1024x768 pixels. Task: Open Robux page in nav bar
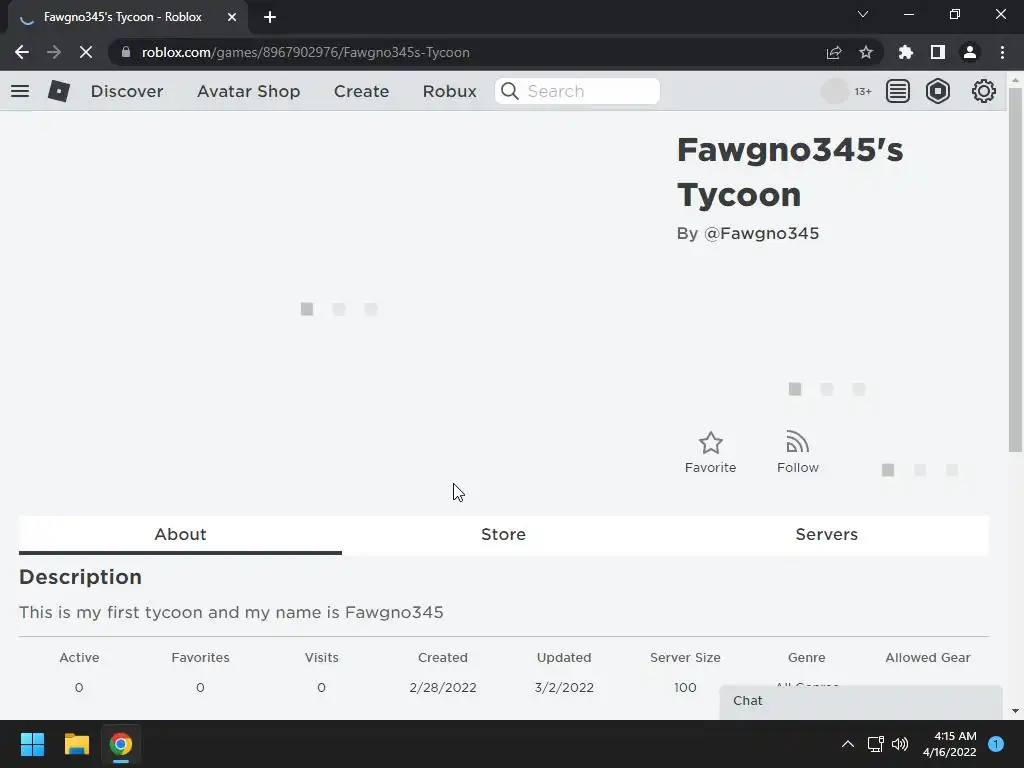pyautogui.click(x=449, y=91)
